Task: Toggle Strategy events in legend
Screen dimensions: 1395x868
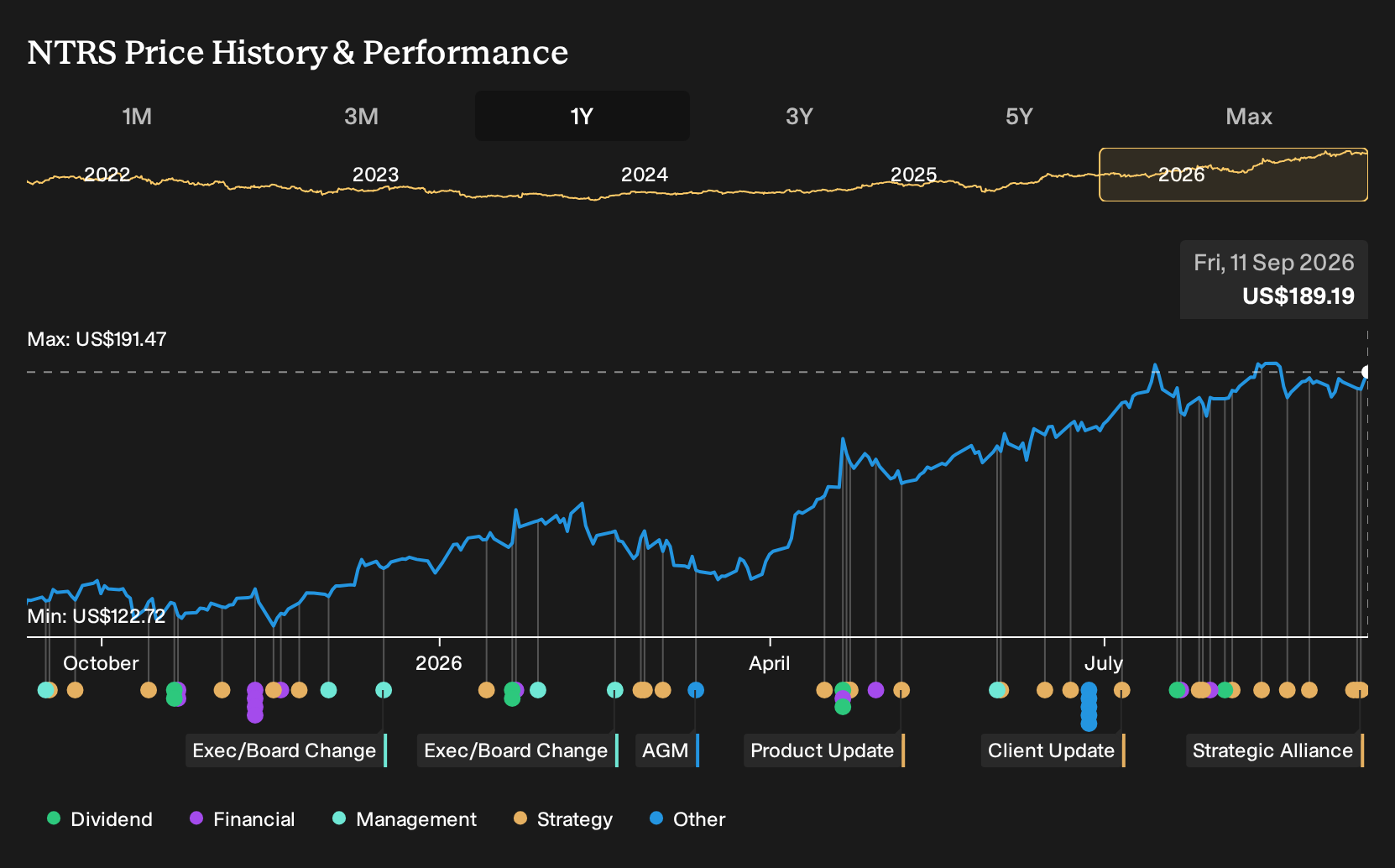Action: tap(563, 819)
